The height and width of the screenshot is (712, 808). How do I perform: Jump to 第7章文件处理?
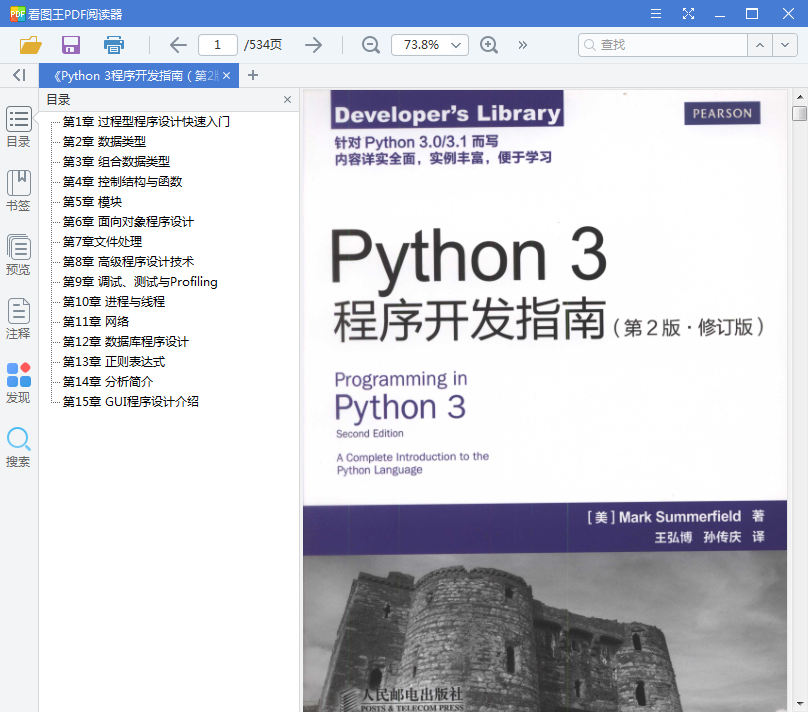[102, 242]
